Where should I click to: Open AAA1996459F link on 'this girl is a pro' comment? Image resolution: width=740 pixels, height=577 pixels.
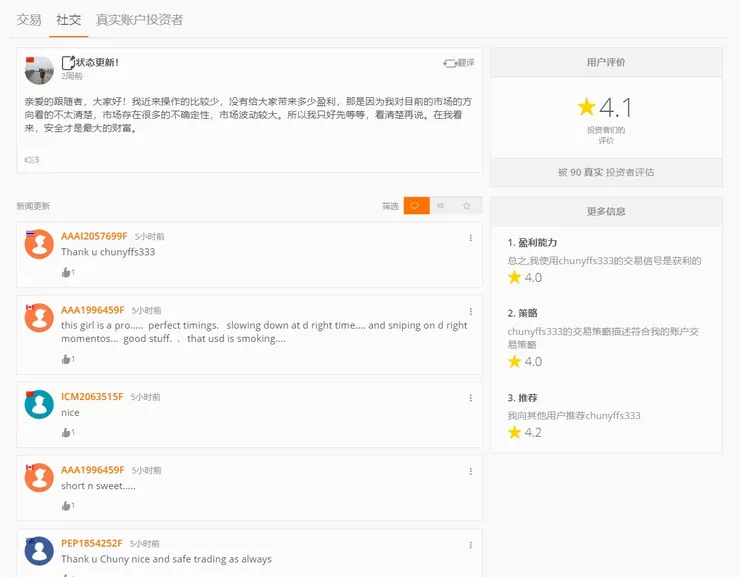coord(92,310)
